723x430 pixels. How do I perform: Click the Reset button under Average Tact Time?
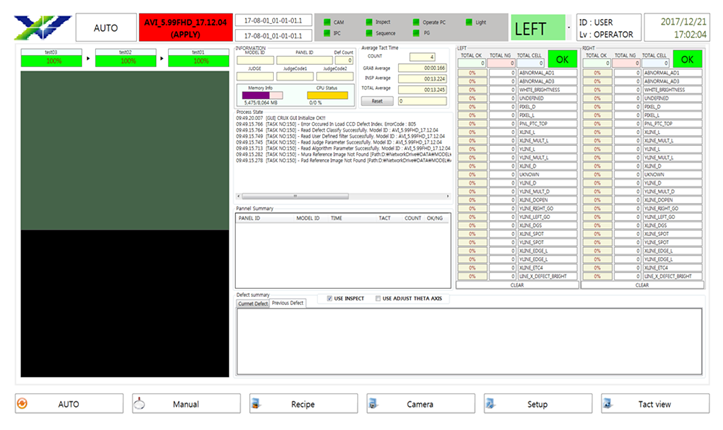[377, 101]
